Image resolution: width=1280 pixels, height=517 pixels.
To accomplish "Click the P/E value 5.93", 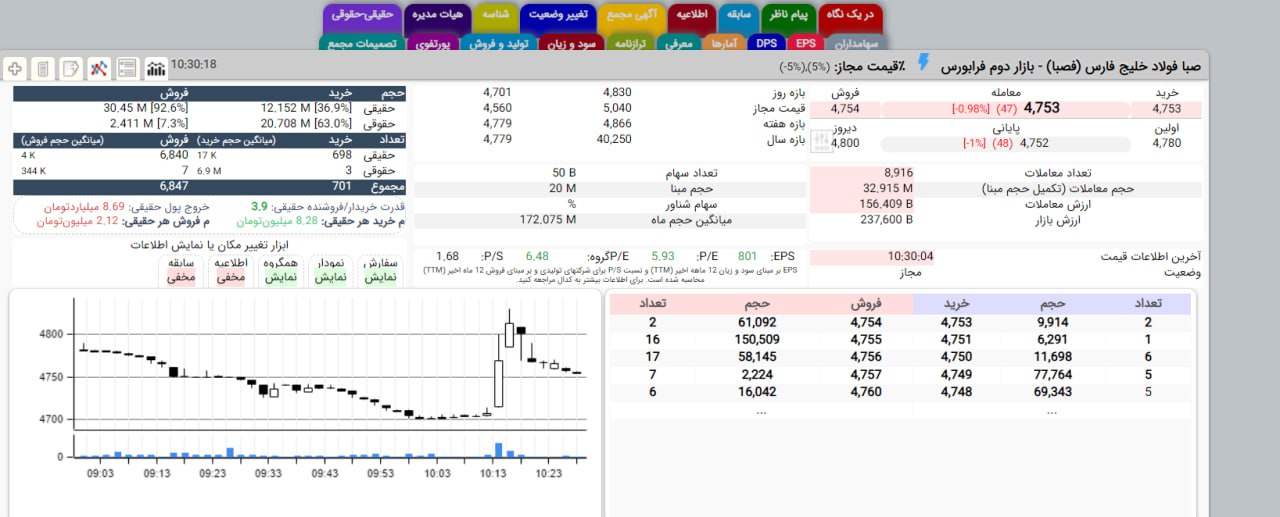I will [662, 256].
